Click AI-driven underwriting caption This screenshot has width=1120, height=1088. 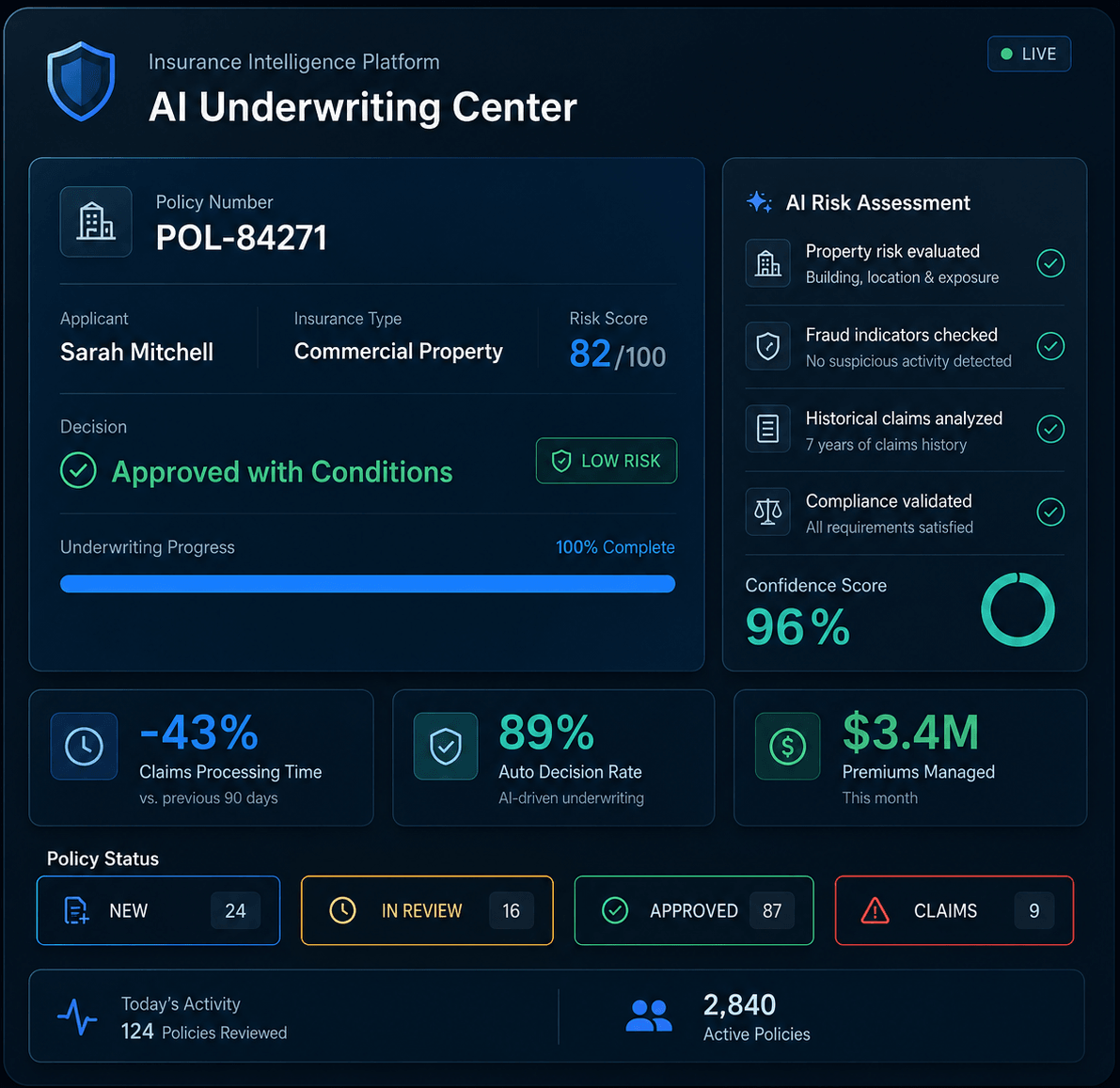(x=572, y=798)
